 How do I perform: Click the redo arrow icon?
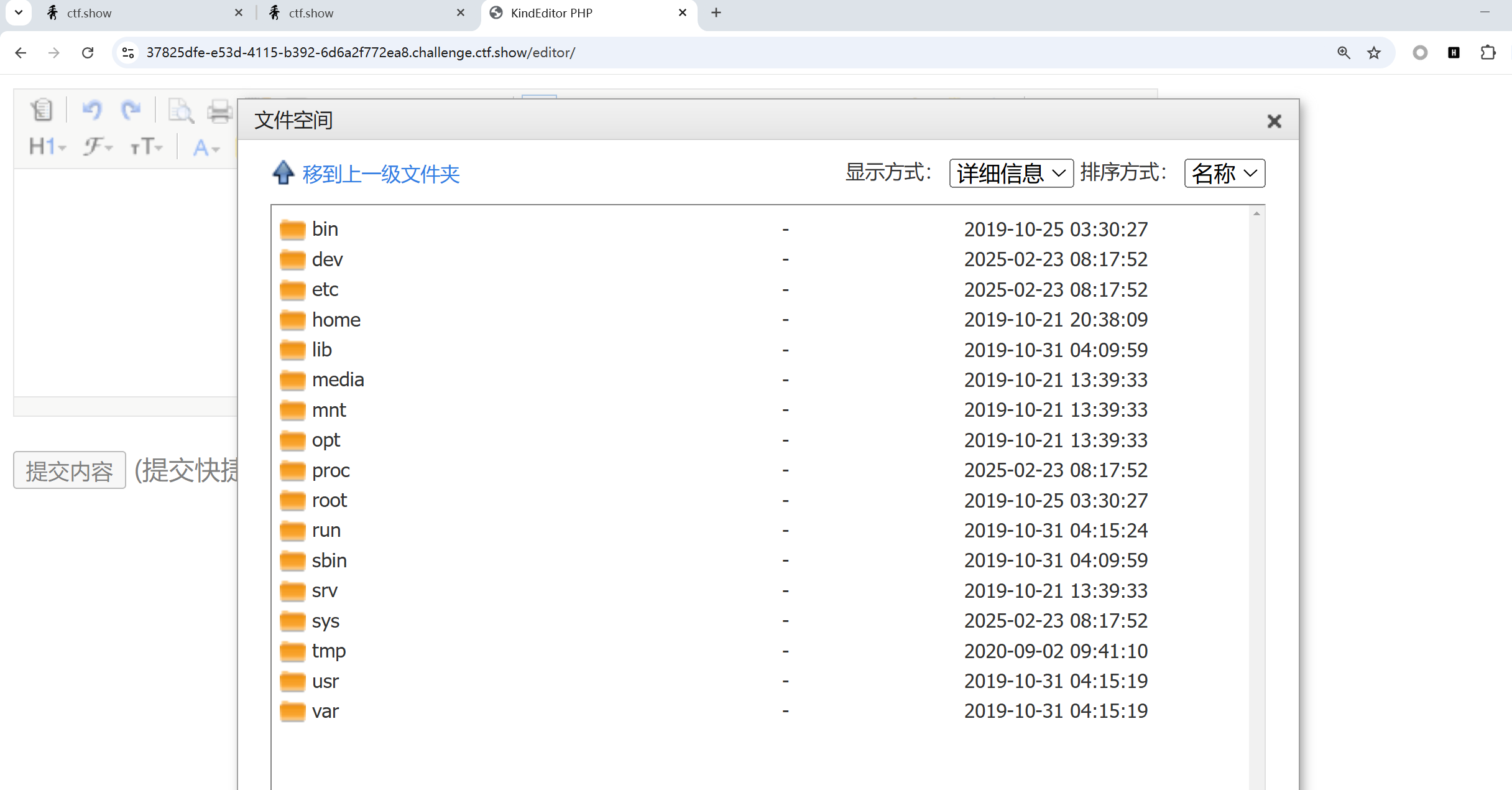[131, 110]
